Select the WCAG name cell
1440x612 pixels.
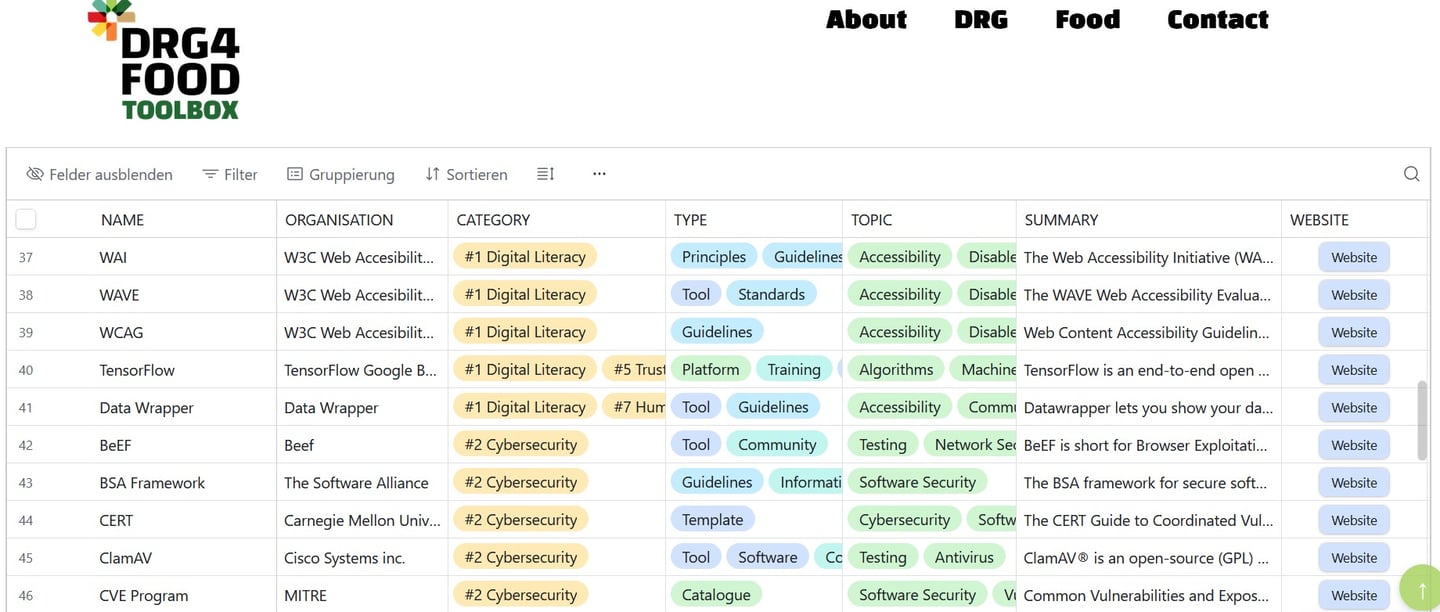183,332
